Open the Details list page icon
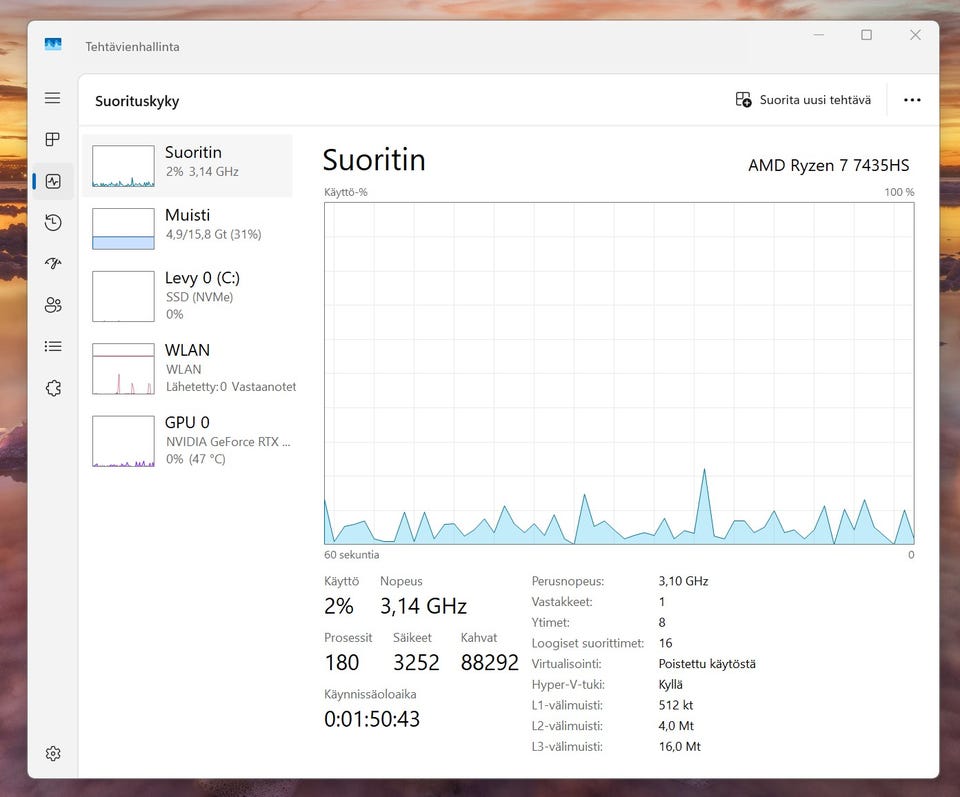The height and width of the screenshot is (797, 960). pyautogui.click(x=53, y=346)
